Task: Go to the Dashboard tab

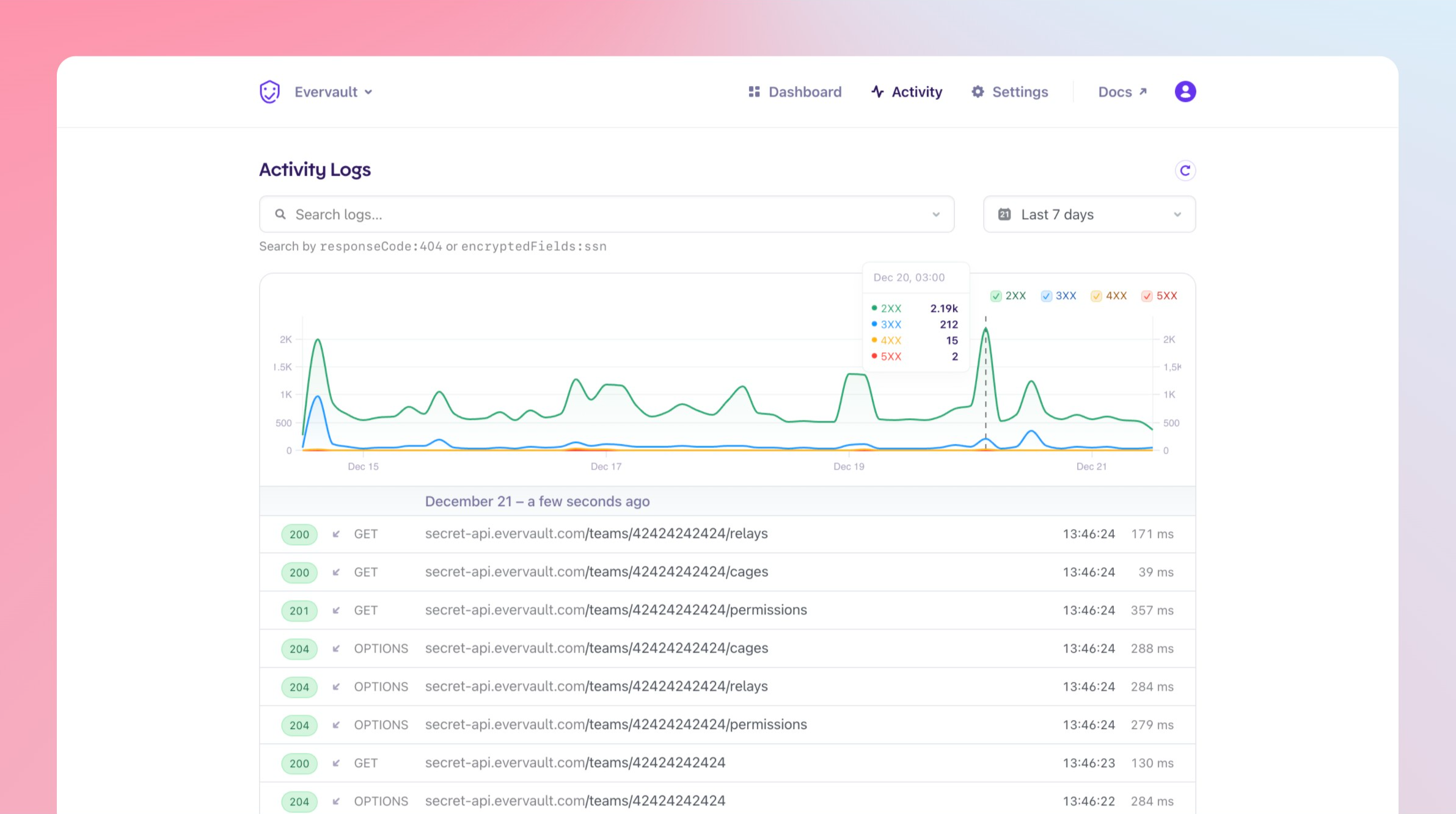Action: [804, 92]
